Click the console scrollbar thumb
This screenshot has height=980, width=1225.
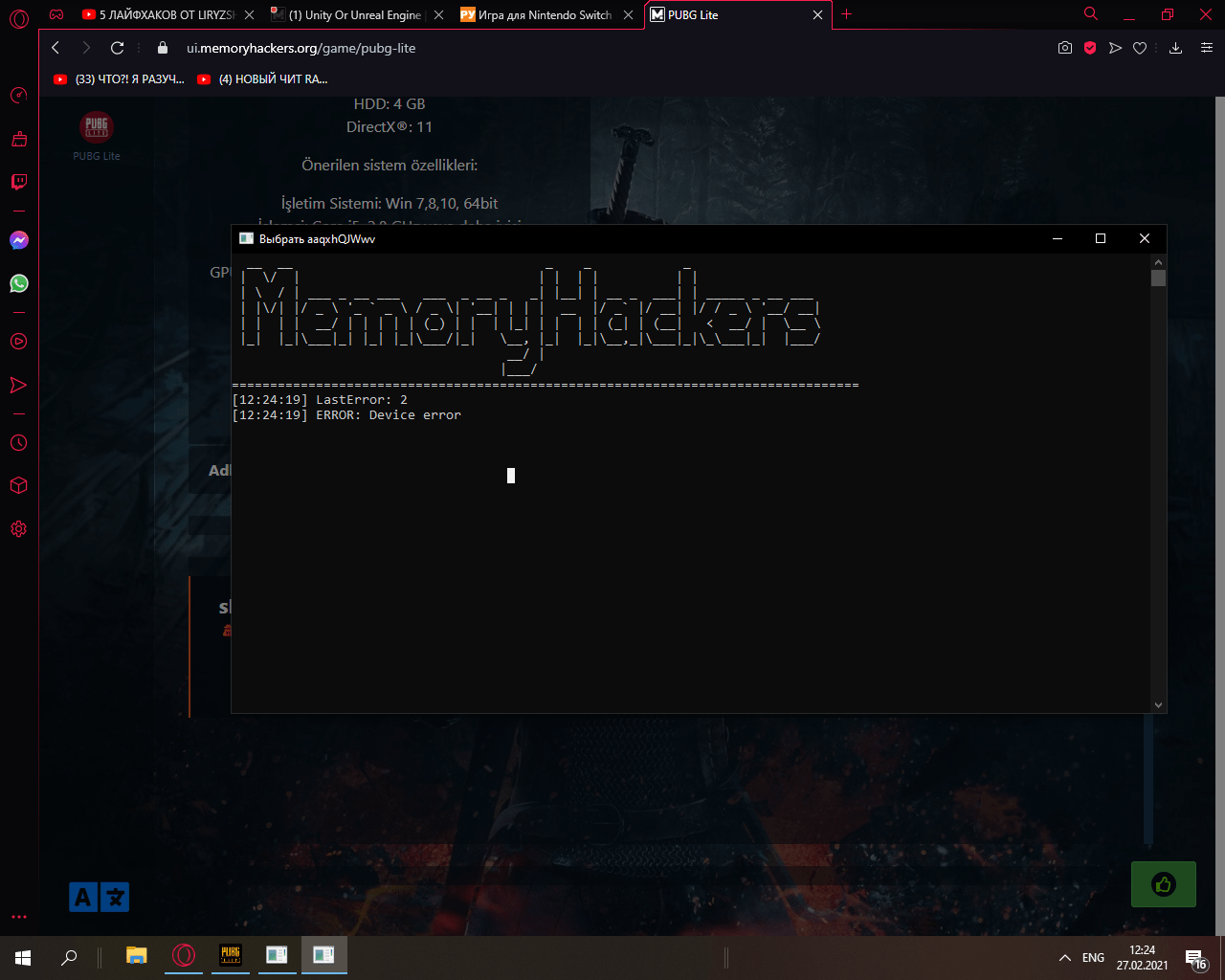tap(1158, 278)
